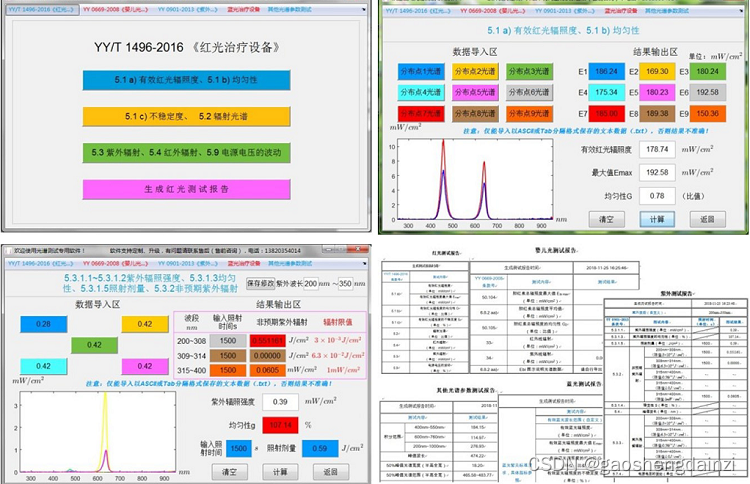Click magenta data import button showing 0.42
Image resolution: width=750 pixels, height=484 pixels.
(145, 366)
